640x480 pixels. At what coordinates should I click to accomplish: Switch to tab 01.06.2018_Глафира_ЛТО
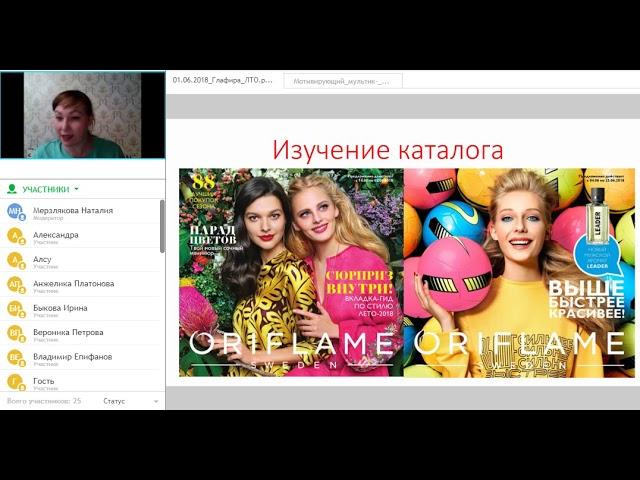(222, 80)
